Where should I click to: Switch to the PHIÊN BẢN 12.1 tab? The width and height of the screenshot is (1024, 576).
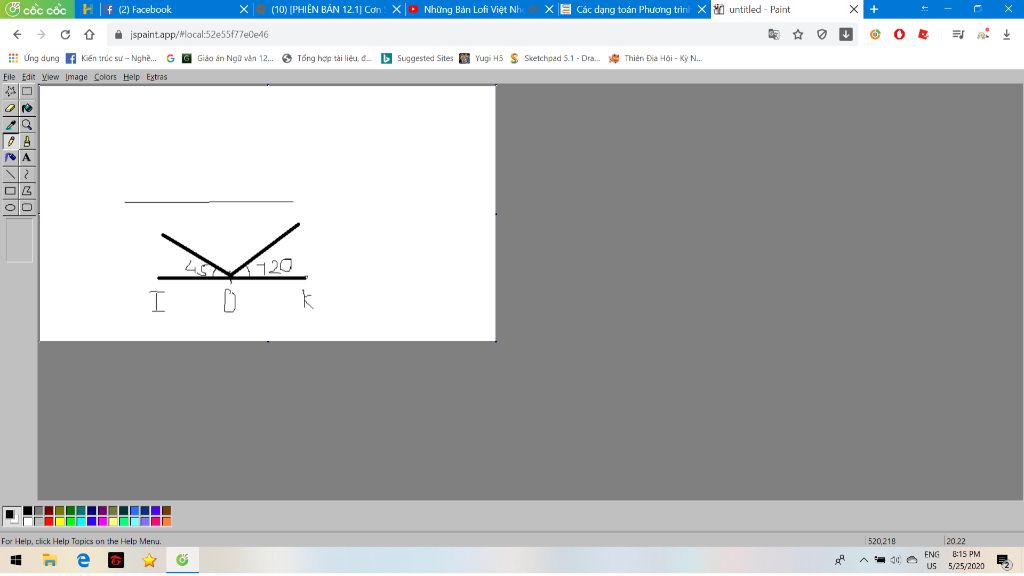328,9
